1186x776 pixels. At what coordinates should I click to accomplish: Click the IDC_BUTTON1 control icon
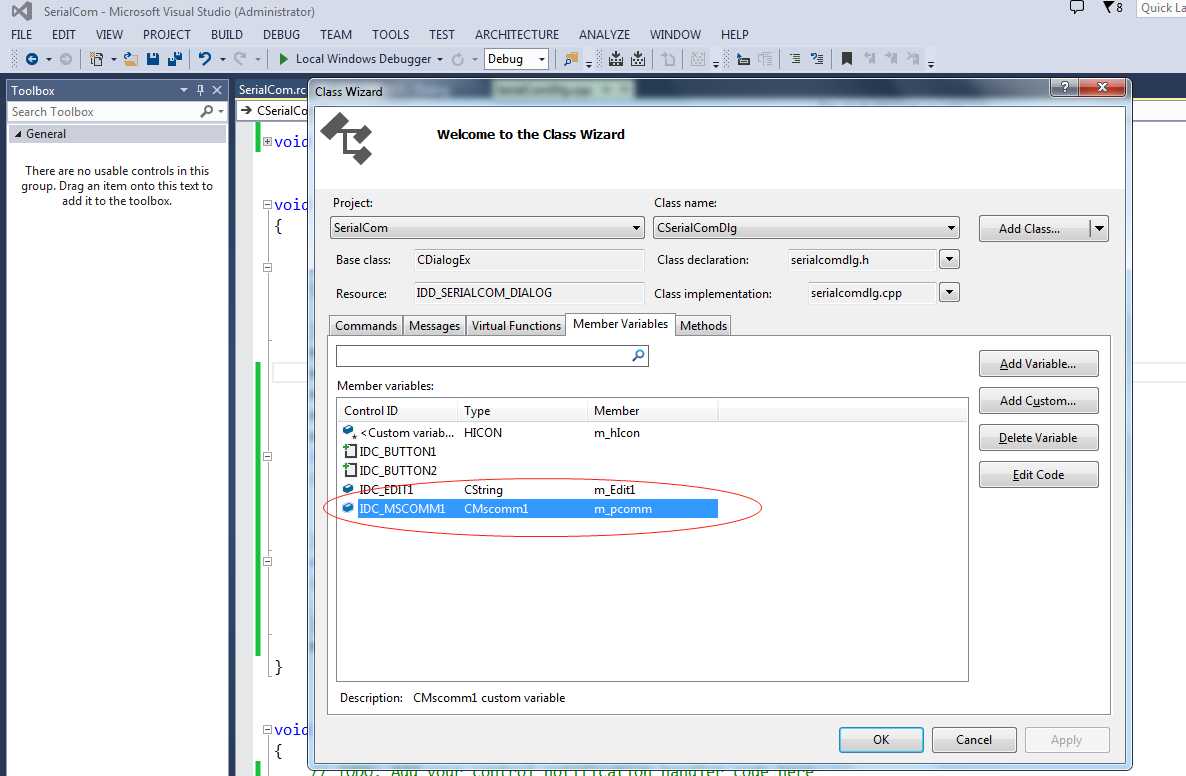click(x=350, y=451)
